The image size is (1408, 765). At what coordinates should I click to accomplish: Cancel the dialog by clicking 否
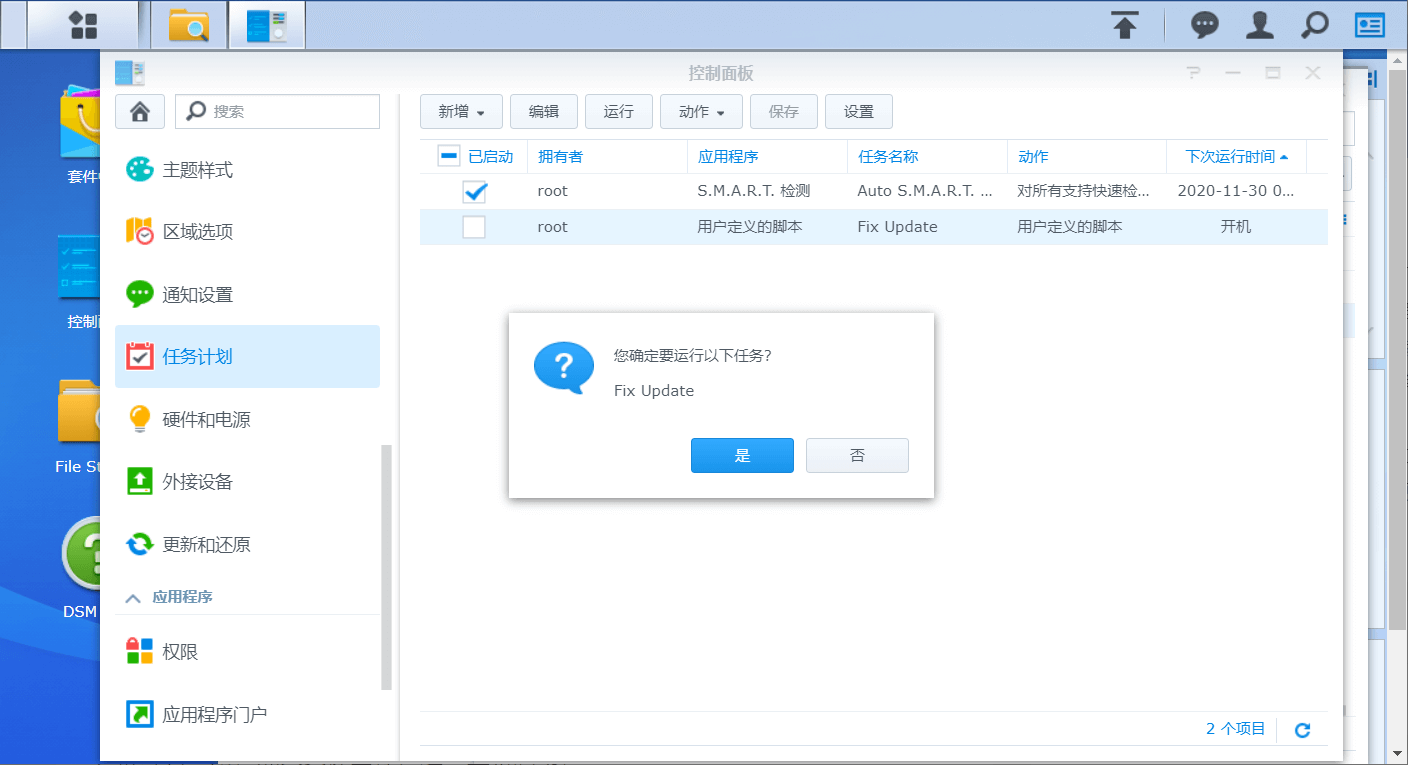coord(857,455)
